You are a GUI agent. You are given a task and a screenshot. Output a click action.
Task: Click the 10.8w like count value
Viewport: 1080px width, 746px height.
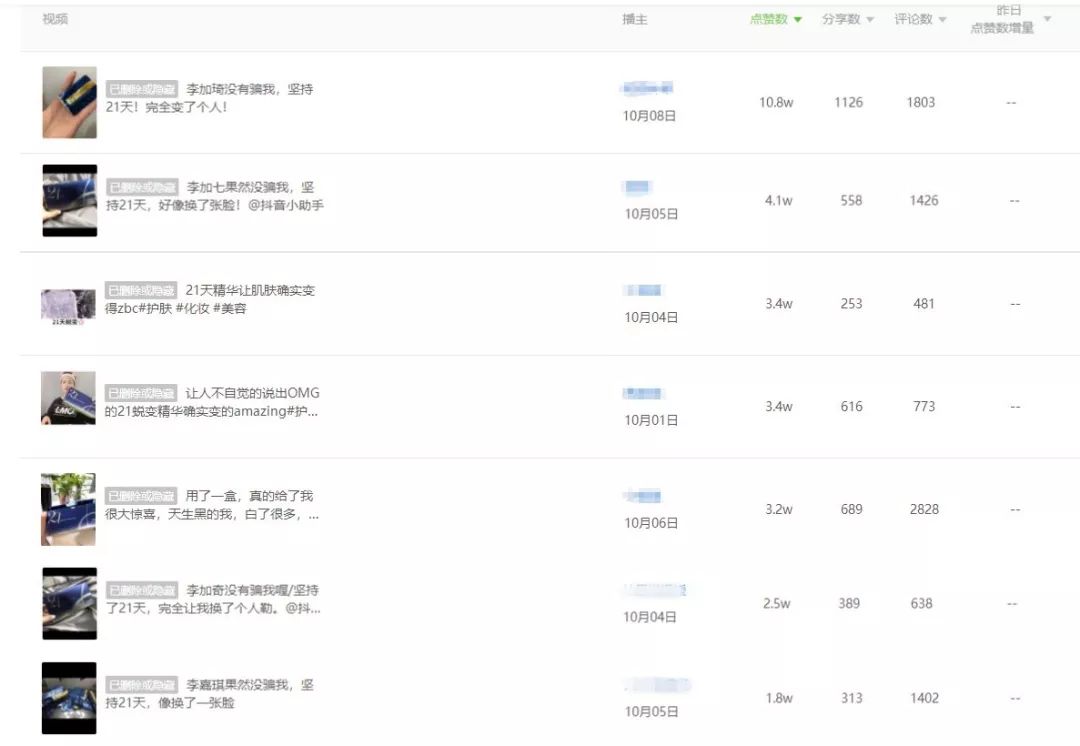pyautogui.click(x=777, y=102)
